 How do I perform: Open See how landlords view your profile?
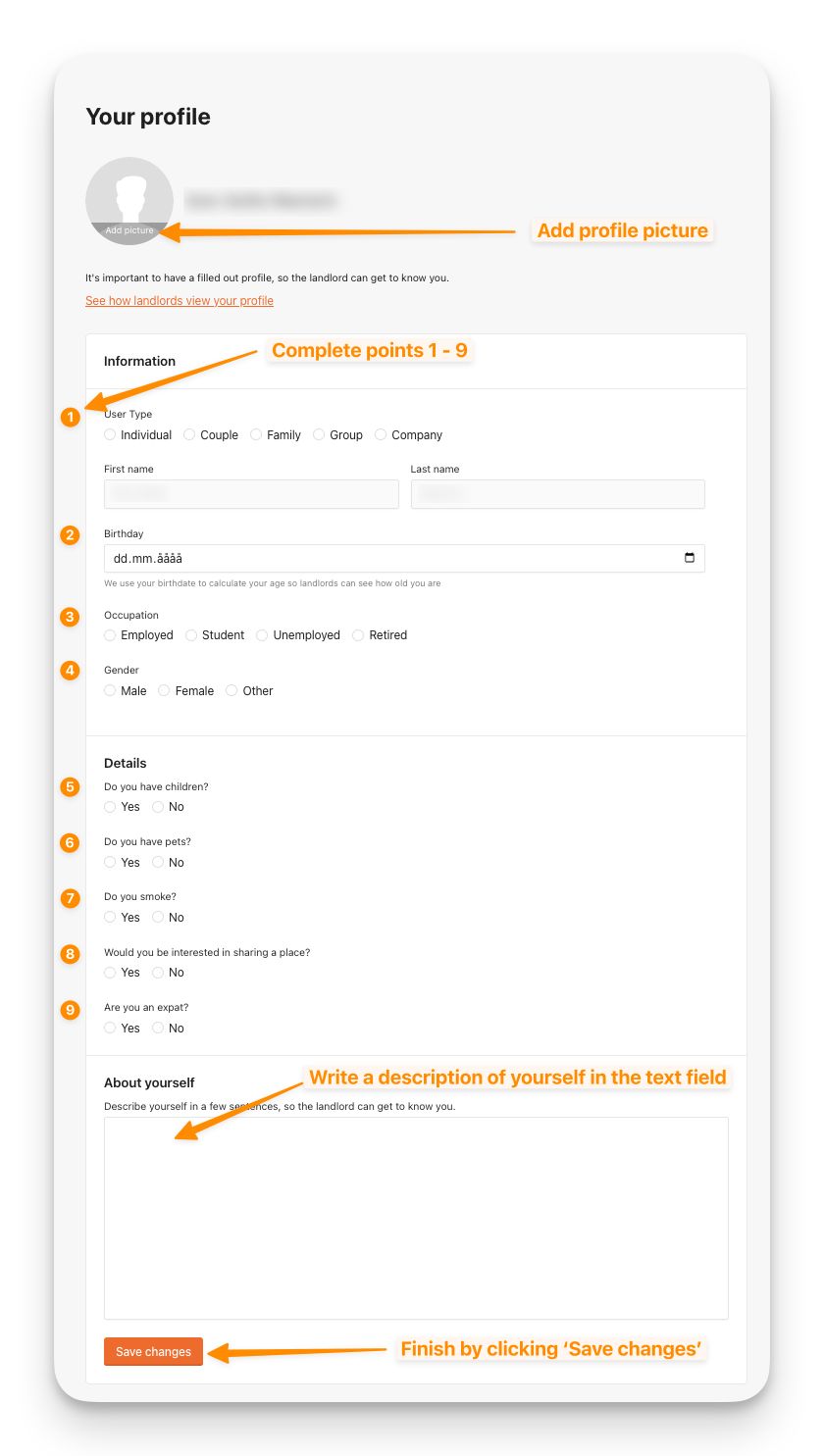point(180,301)
